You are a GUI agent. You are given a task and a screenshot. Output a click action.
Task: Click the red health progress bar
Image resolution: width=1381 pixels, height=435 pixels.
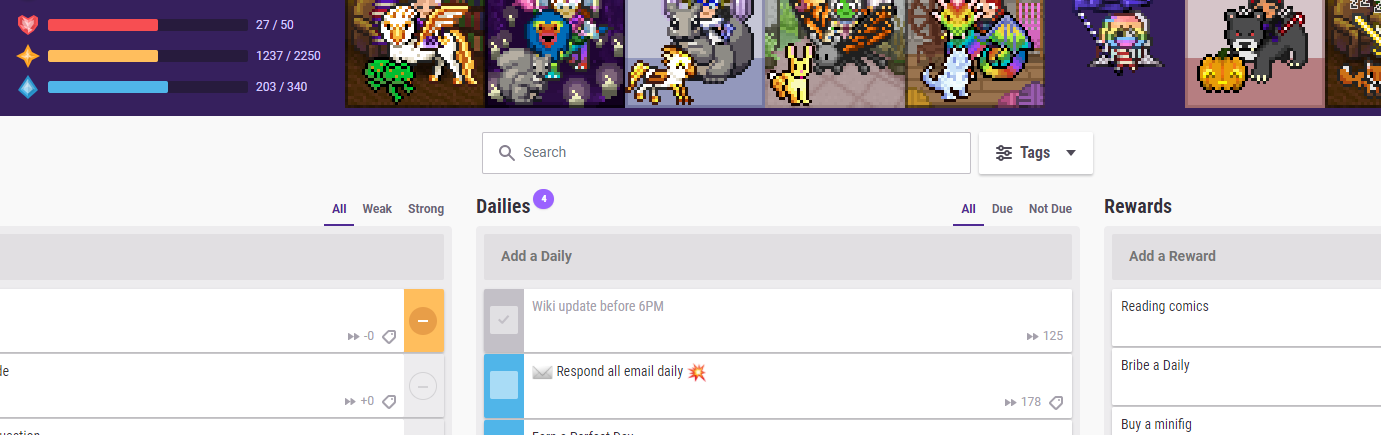click(148, 25)
